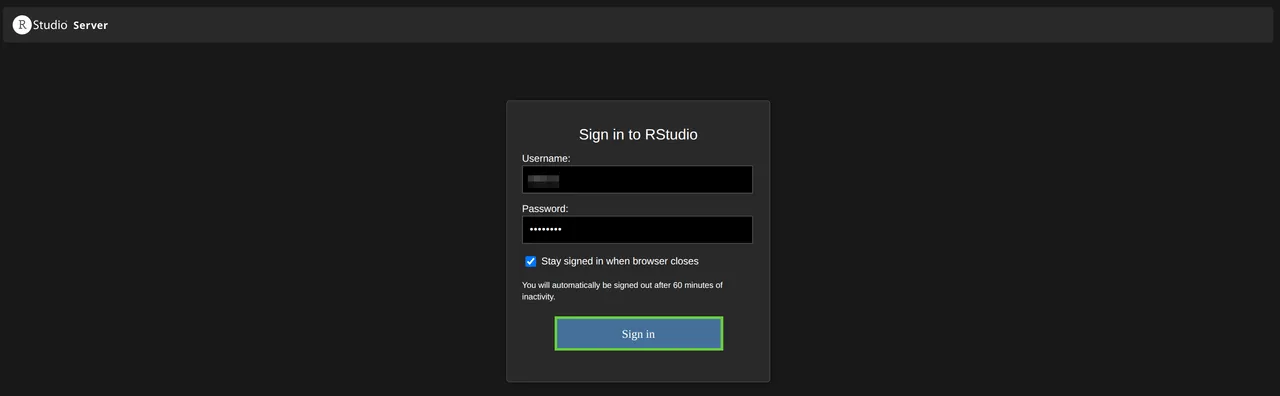Image resolution: width=1280 pixels, height=396 pixels.
Task: Click the RStudio Server logo icon
Action: pyautogui.click(x=22, y=25)
